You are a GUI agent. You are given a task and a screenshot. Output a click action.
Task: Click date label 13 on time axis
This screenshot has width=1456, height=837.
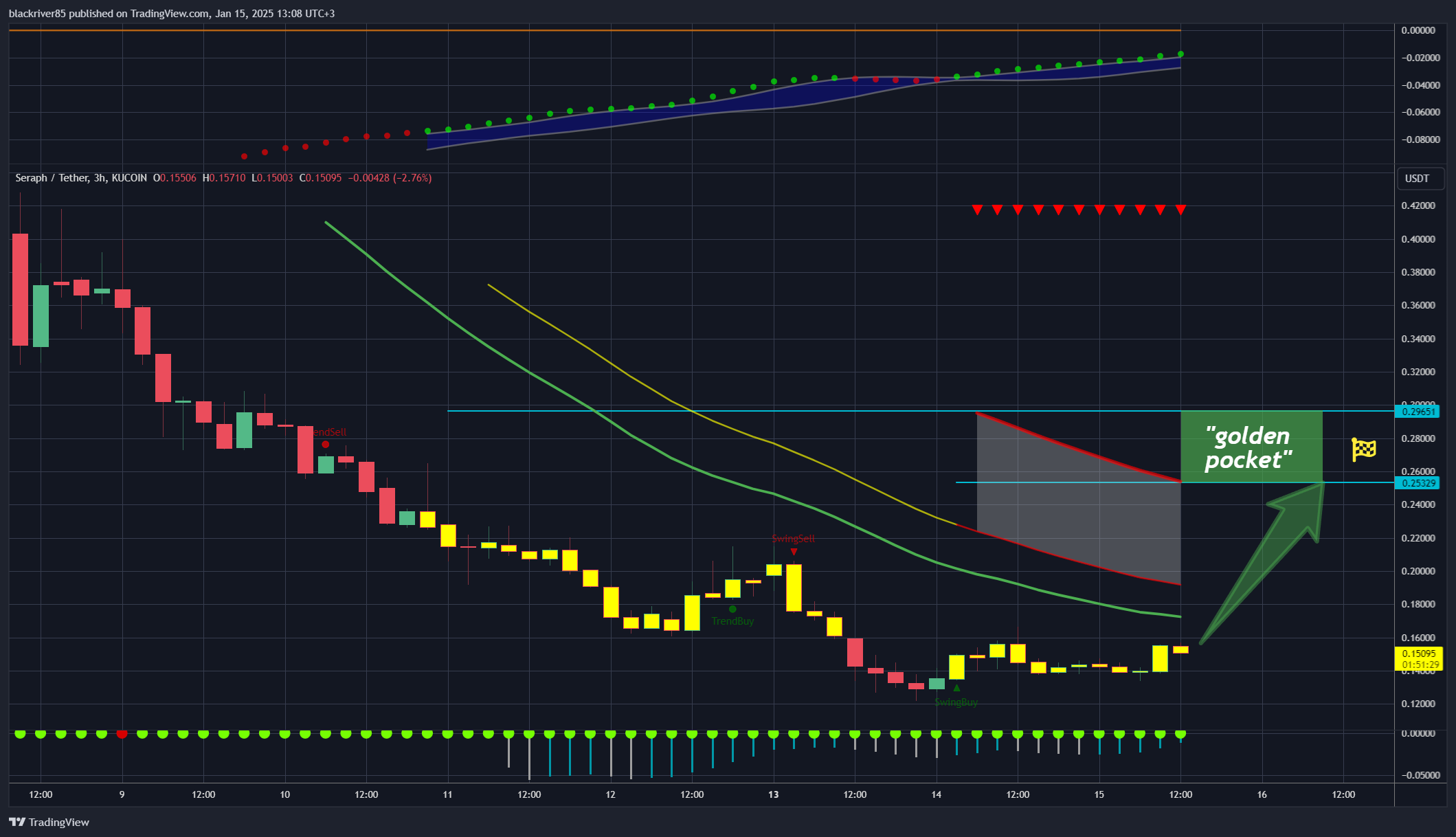[x=774, y=794]
